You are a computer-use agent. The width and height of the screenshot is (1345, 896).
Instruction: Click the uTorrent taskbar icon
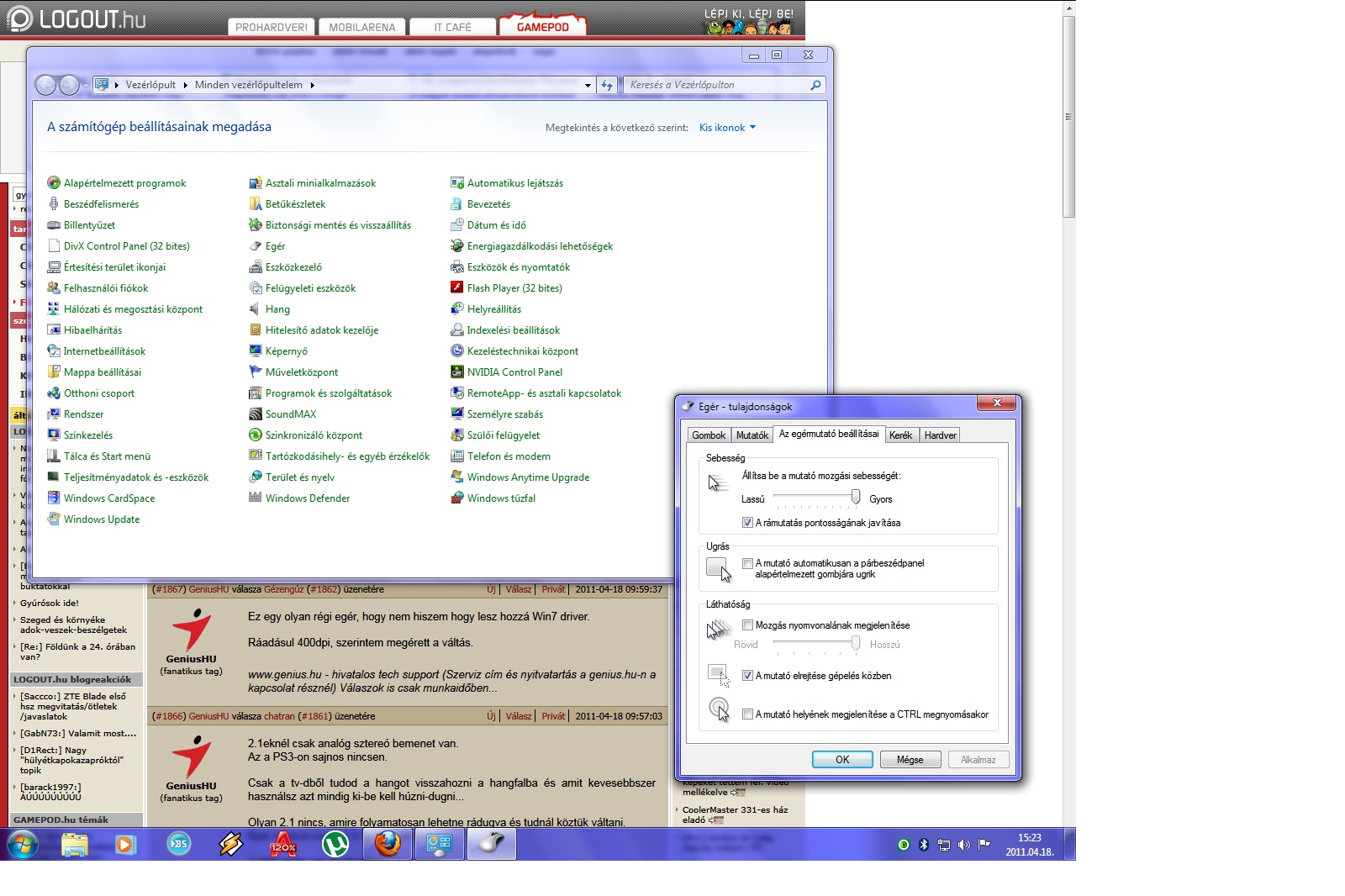[x=335, y=843]
